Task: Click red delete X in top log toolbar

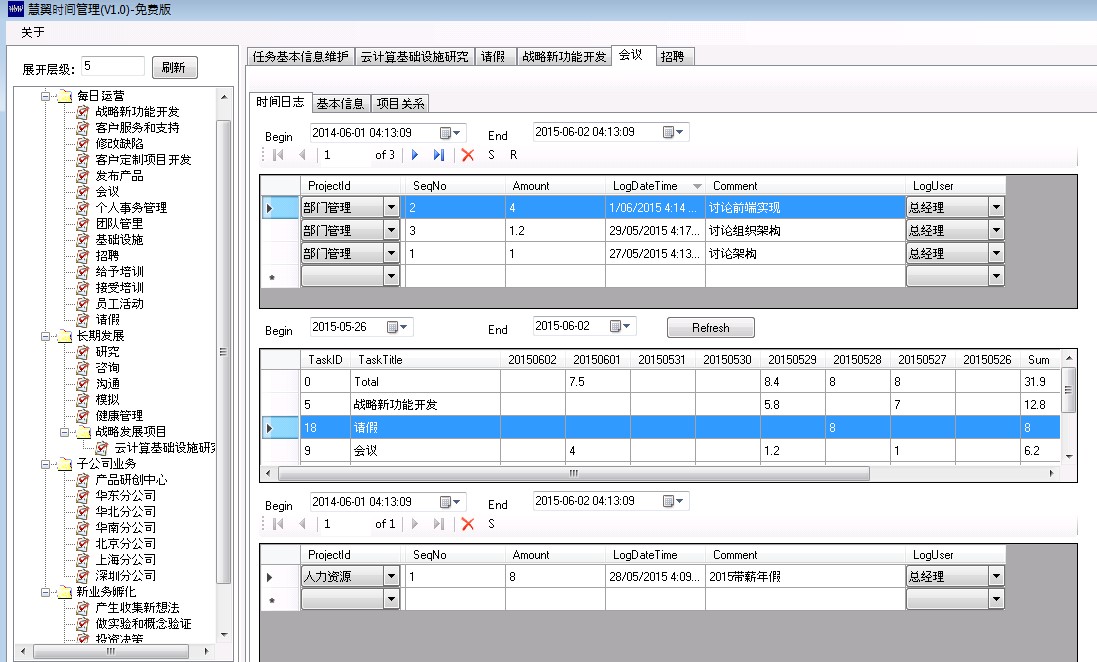Action: (x=467, y=155)
